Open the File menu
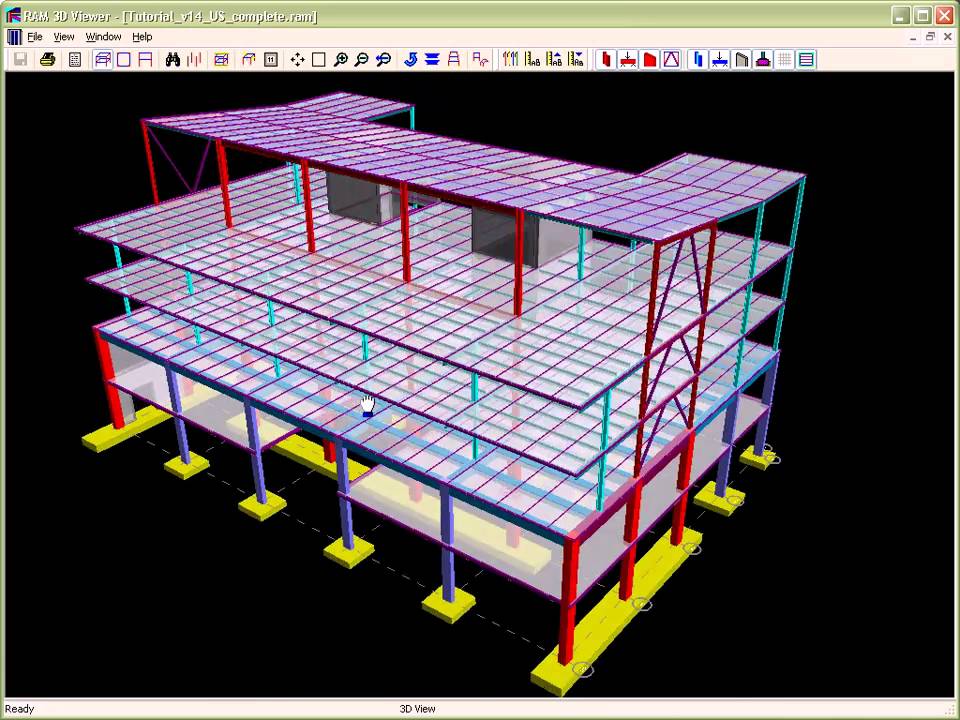 coord(35,37)
